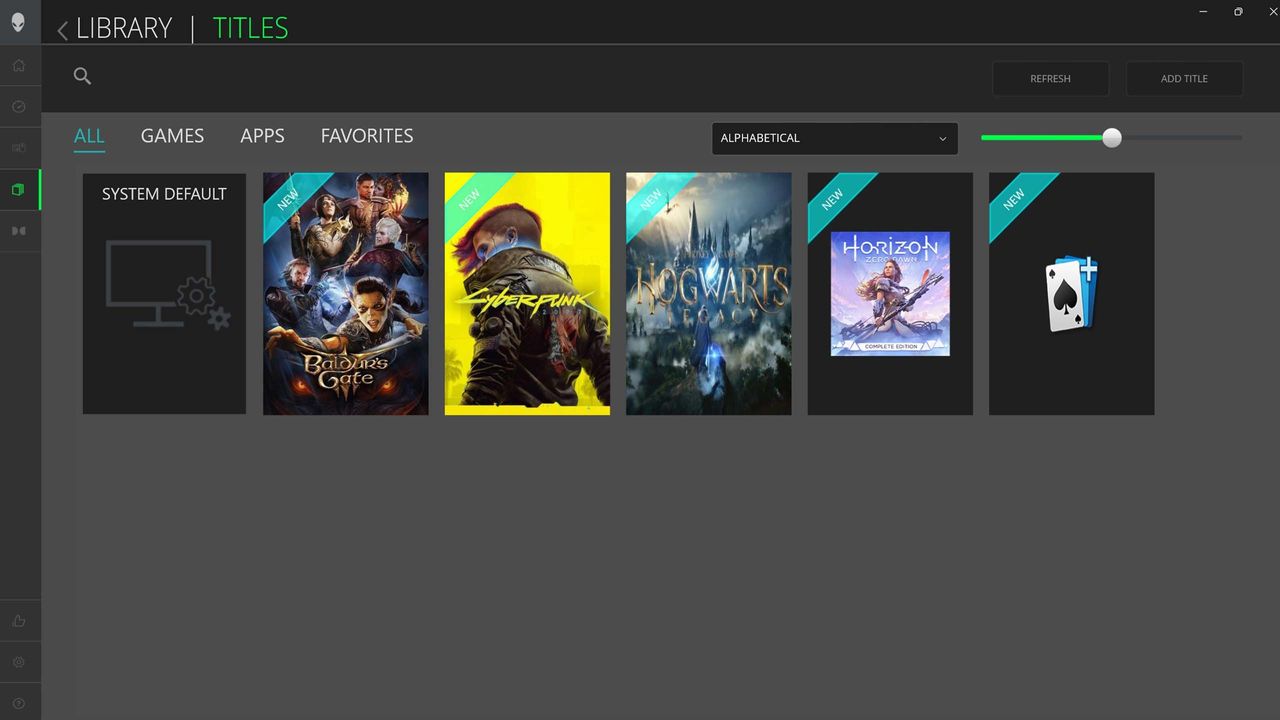Click the Alienware head logo icon

click(18, 22)
